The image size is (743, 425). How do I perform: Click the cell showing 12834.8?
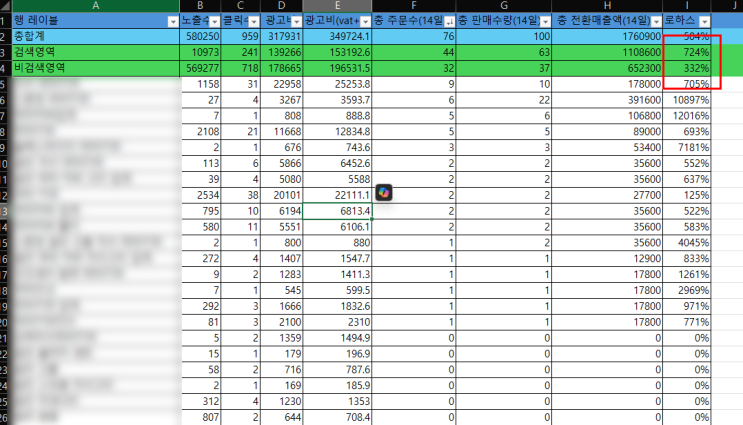[337, 132]
